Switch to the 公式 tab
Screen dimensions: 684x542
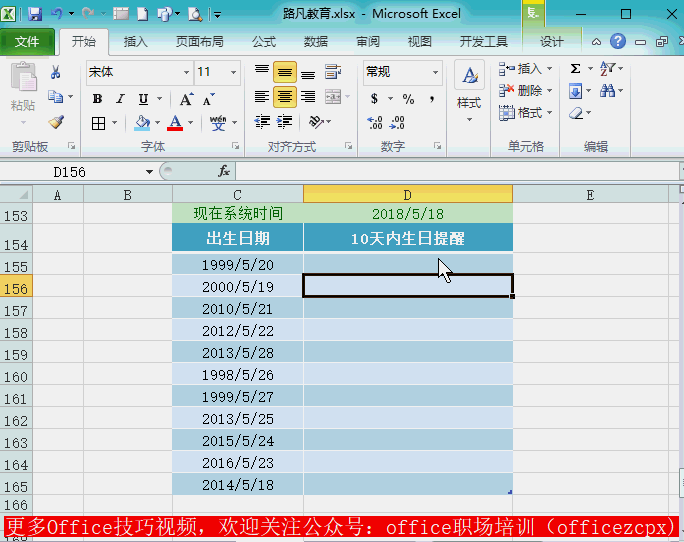point(263,42)
